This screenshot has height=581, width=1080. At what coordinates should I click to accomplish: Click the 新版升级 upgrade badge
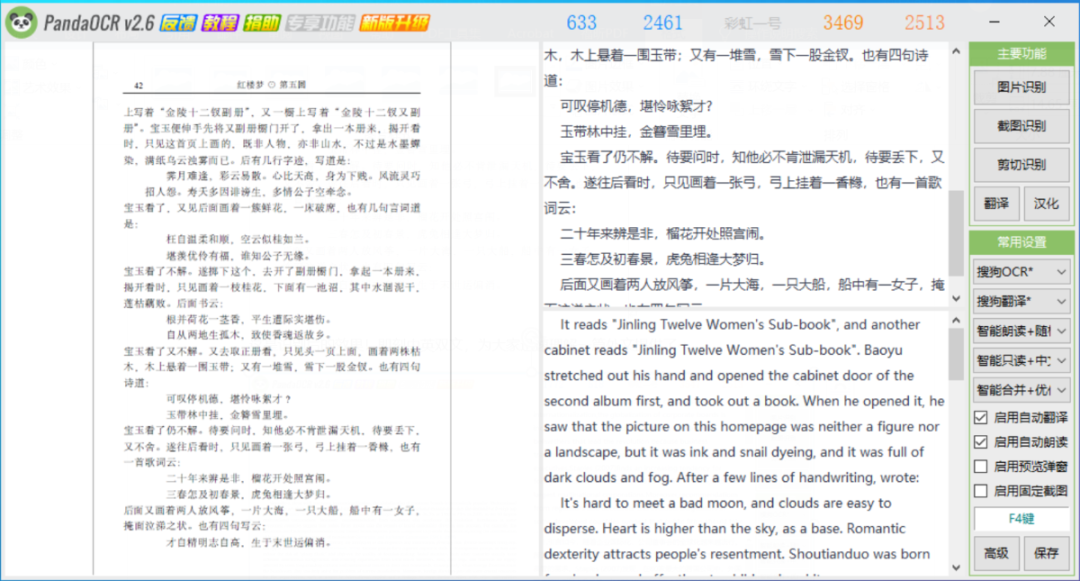395,23
